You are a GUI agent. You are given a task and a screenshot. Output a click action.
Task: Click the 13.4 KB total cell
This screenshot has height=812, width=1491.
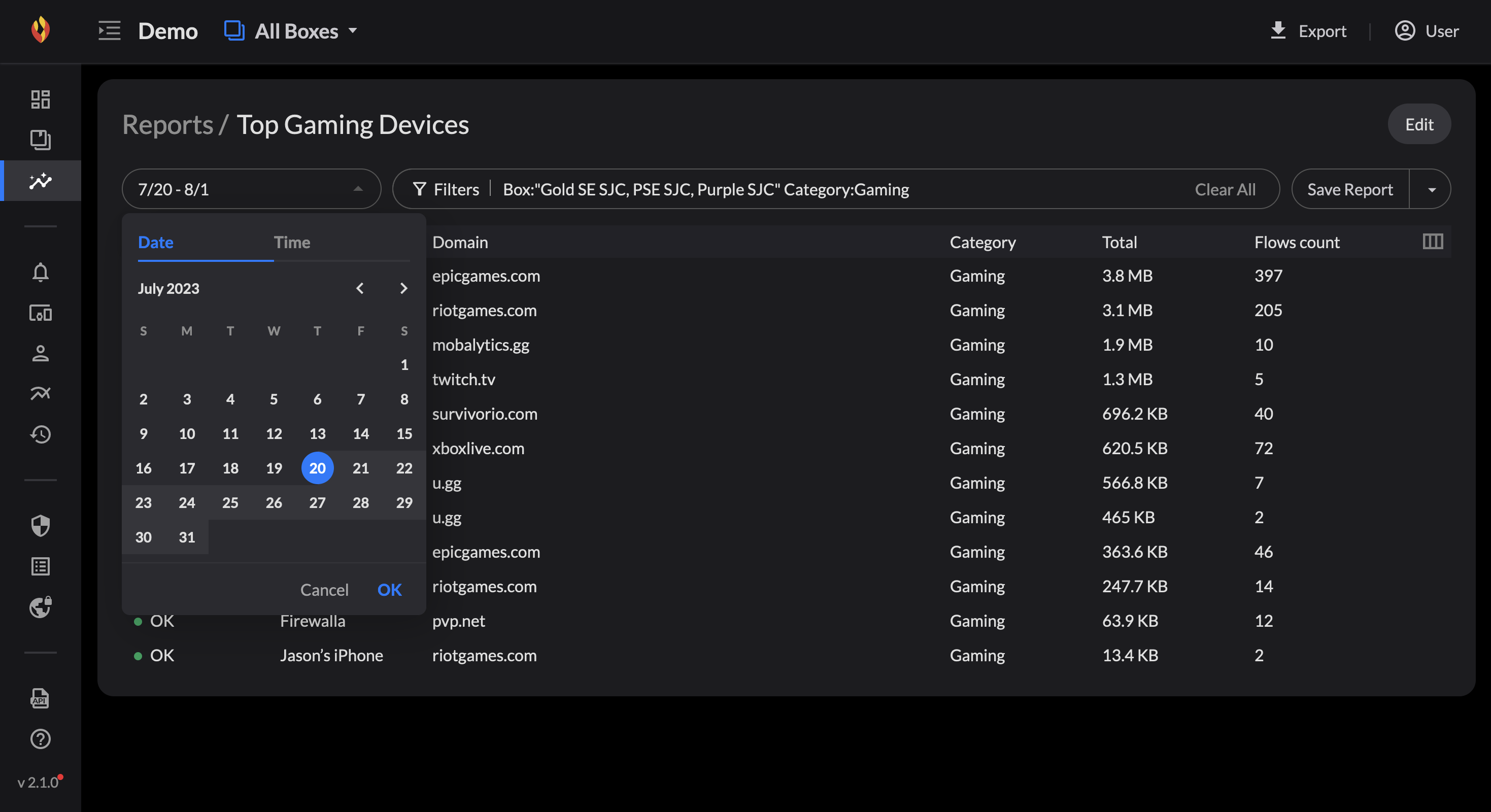click(1130, 655)
